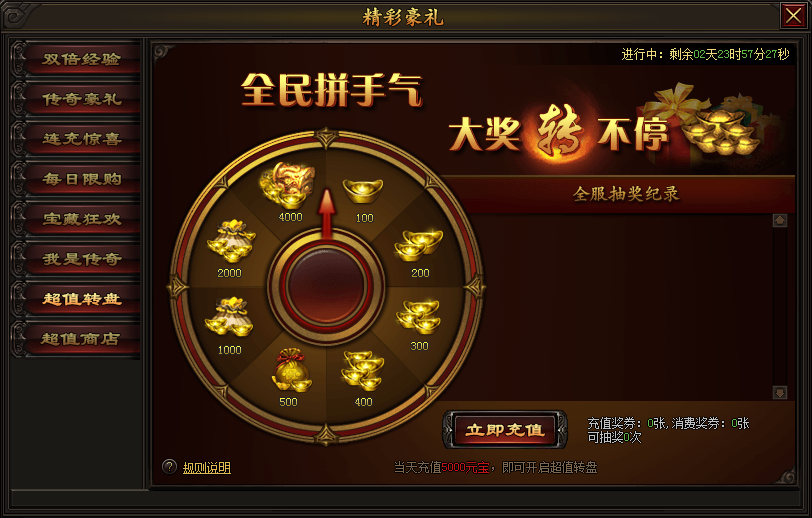
Task: Open the 规则说明 rules link
Action: [207, 468]
